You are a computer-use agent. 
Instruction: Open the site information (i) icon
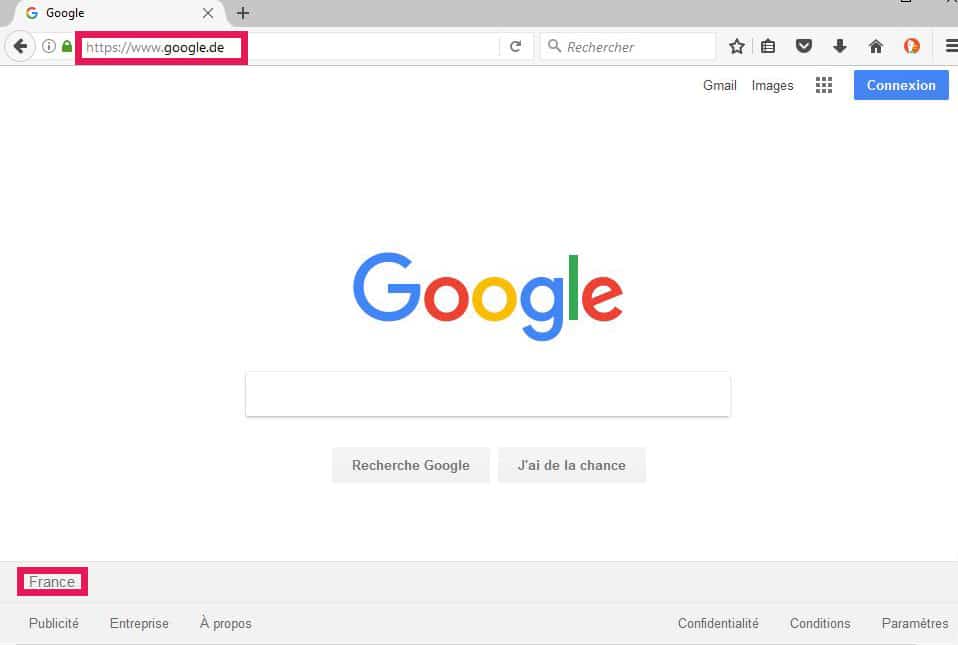(x=49, y=46)
